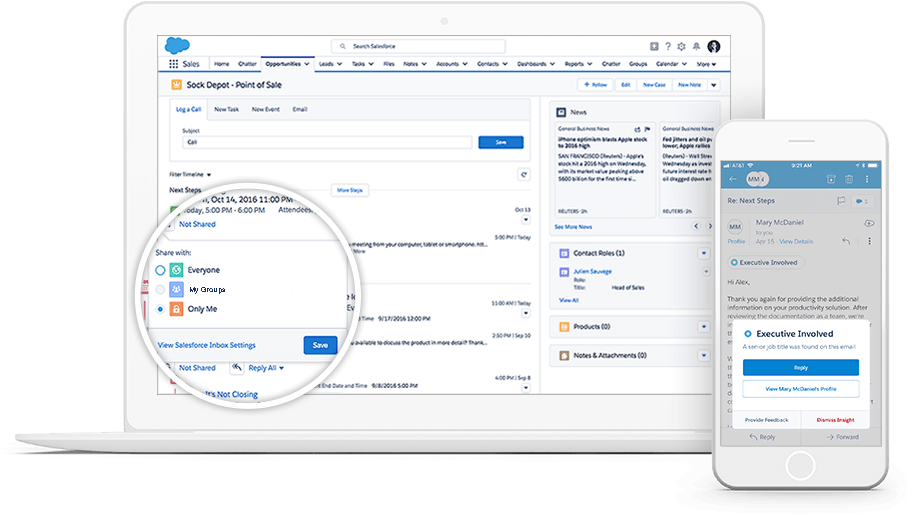Click the New Case button

tap(654, 85)
